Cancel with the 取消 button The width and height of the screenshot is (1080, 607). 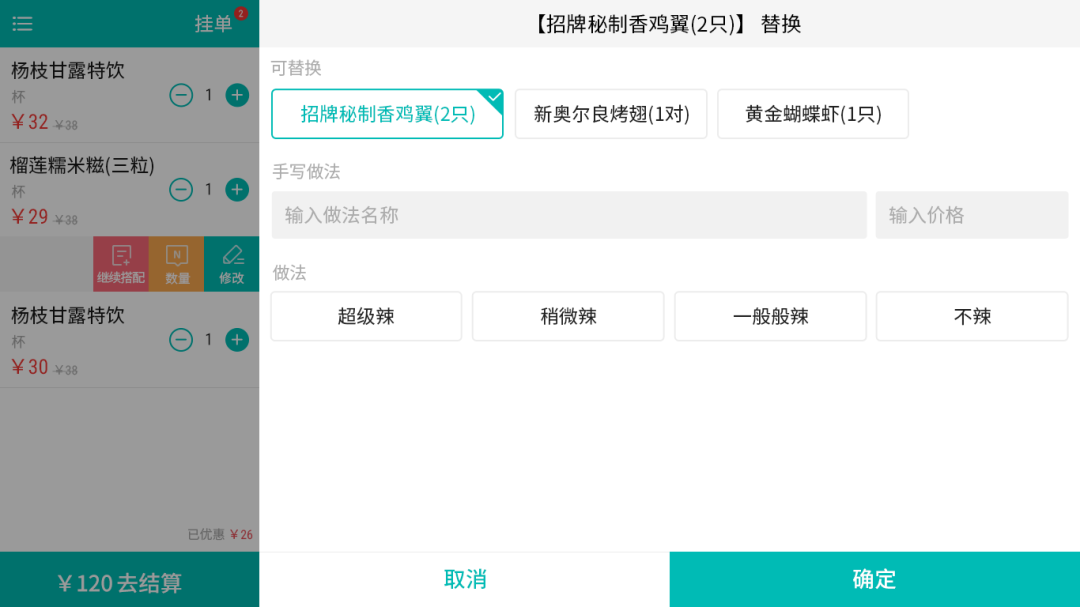click(465, 579)
